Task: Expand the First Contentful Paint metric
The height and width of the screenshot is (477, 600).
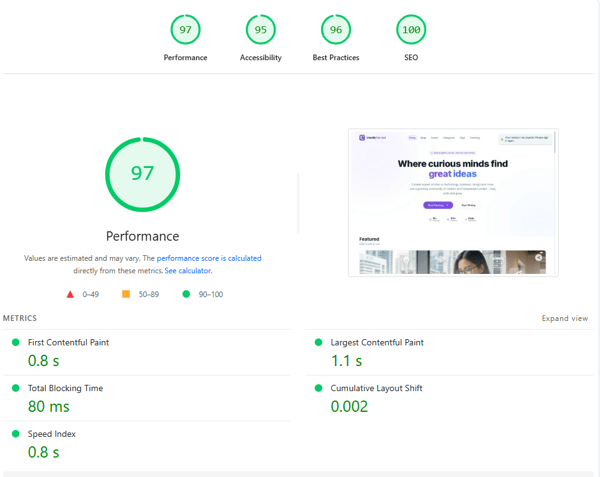Action: pos(147,352)
